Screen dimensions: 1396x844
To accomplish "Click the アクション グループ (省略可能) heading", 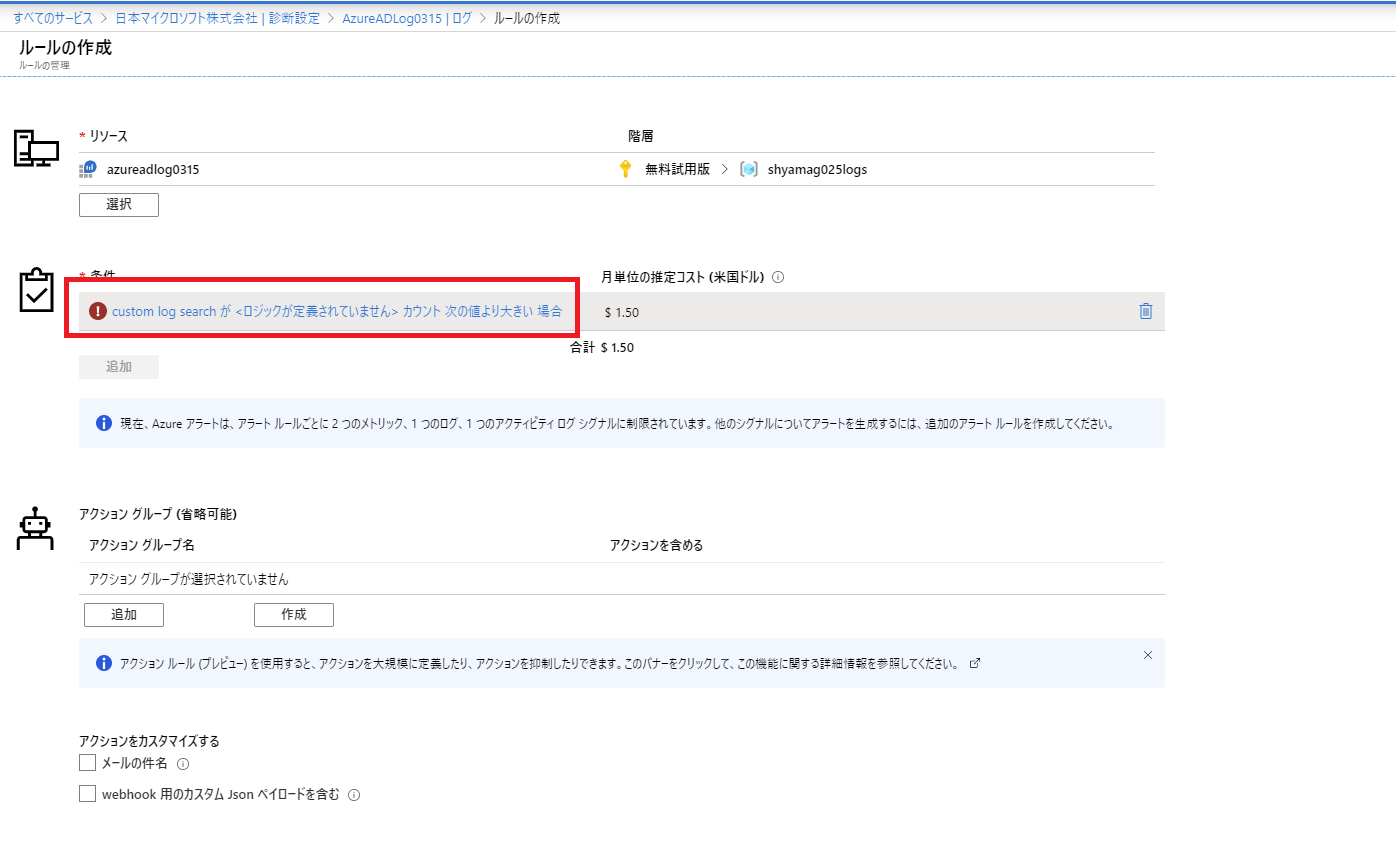I will click(x=158, y=514).
